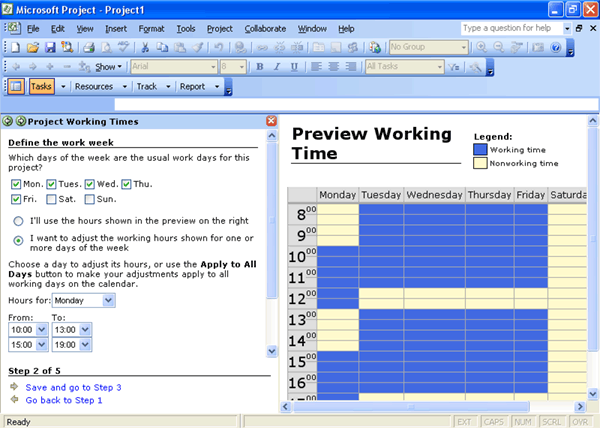Open the From 15:00 time dropdown
600x428 pixels.
click(41, 345)
